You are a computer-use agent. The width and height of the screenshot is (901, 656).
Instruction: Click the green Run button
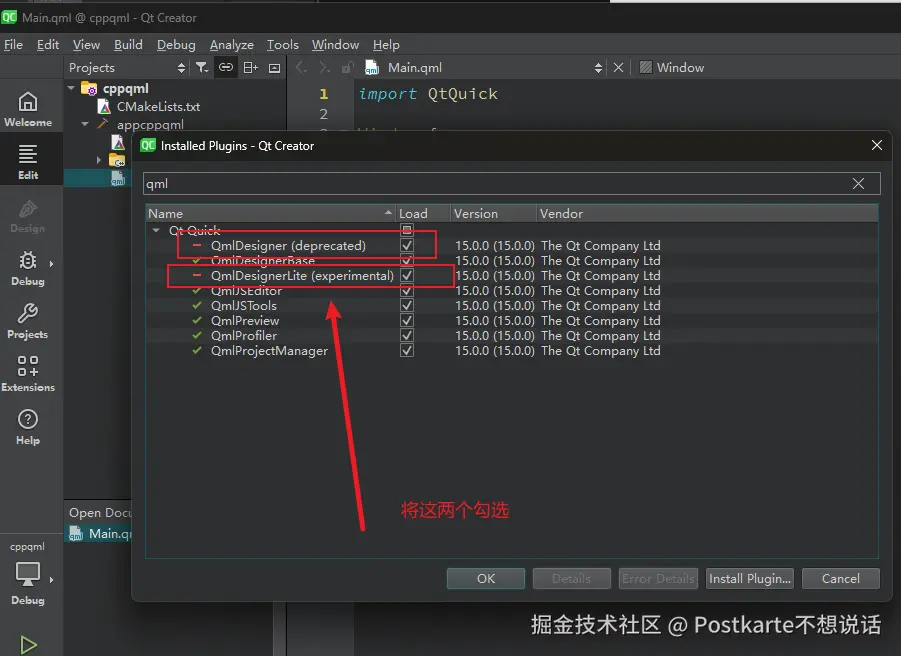click(x=28, y=645)
